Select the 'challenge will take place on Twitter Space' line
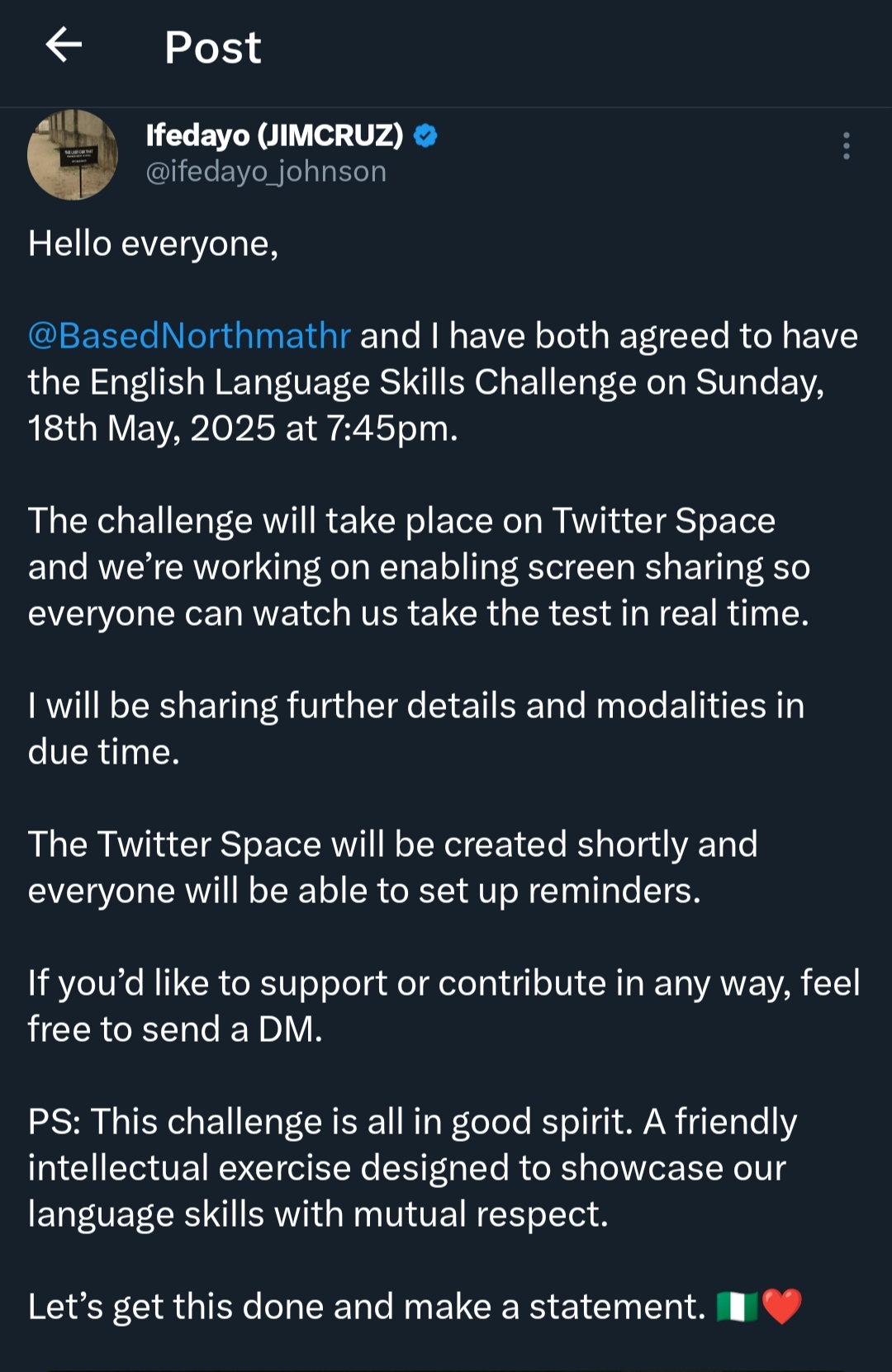The width and height of the screenshot is (892, 1372). pyautogui.click(x=401, y=521)
